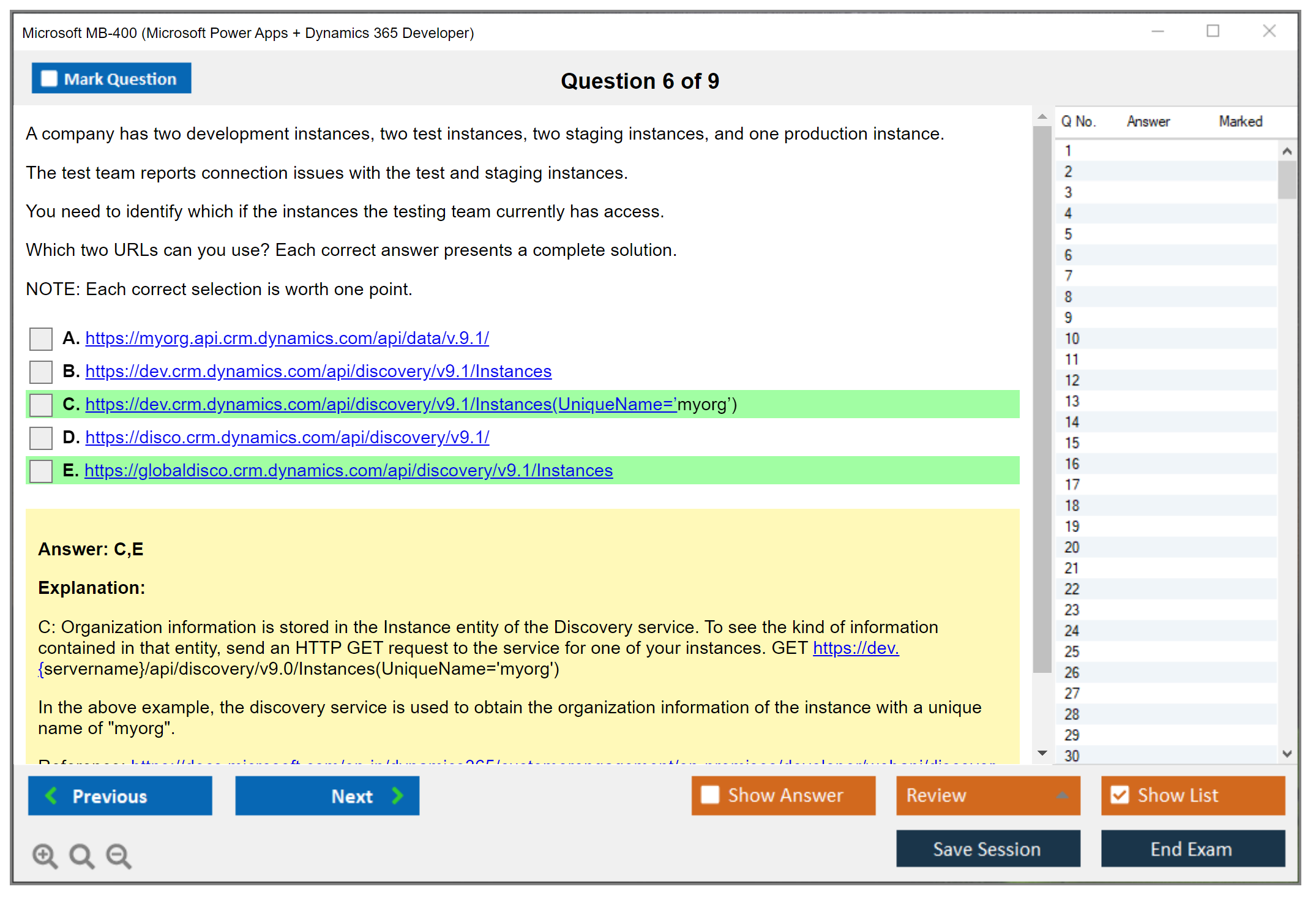
Task: Click the Save Session button
Action: pyautogui.click(x=987, y=849)
